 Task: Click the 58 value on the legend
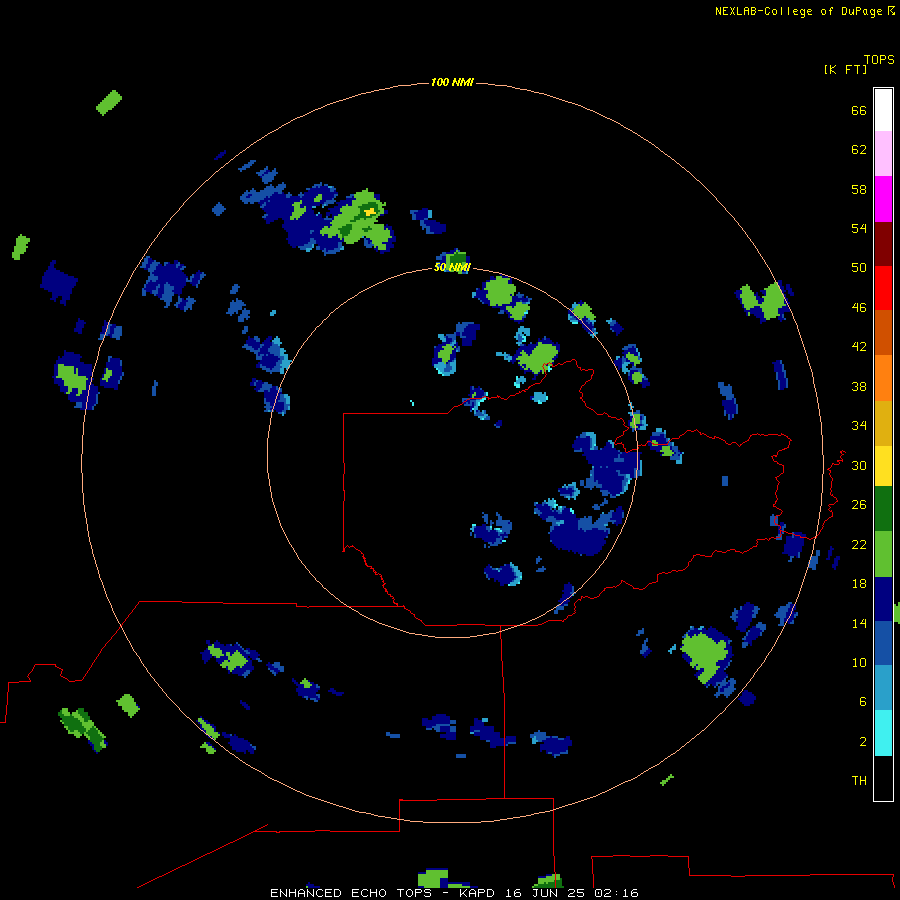pyautogui.click(x=859, y=189)
